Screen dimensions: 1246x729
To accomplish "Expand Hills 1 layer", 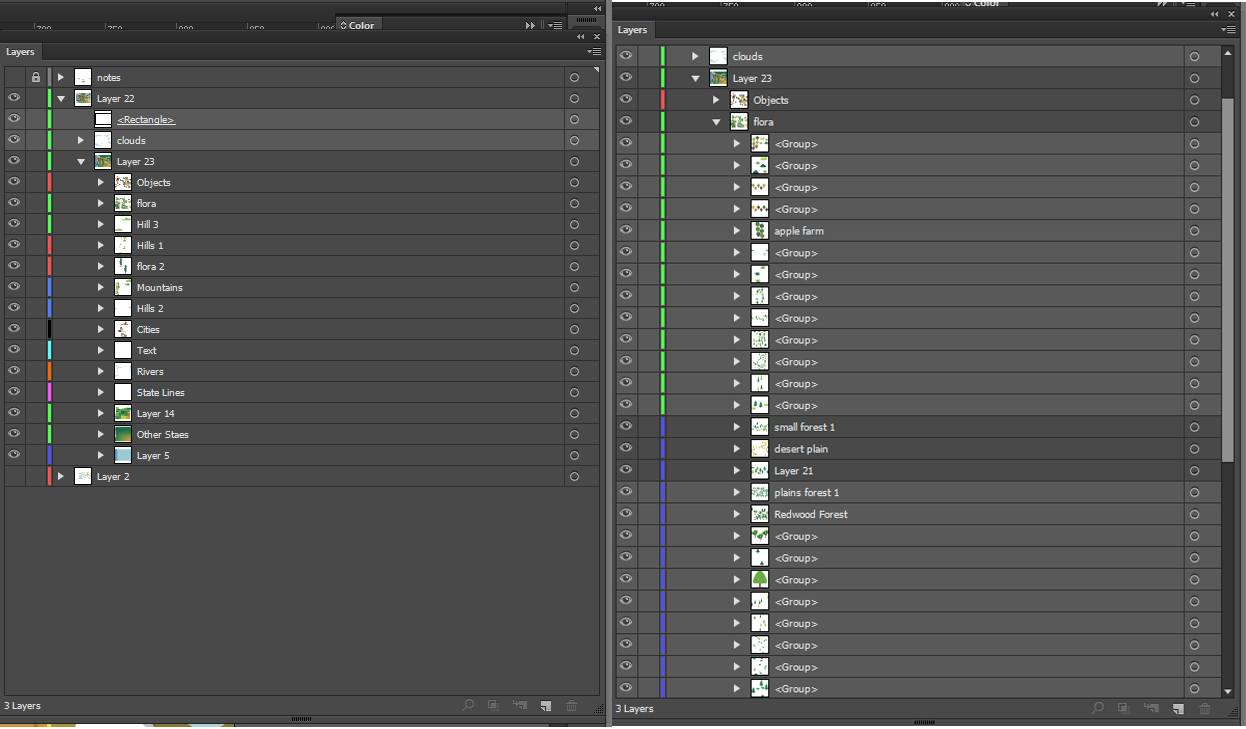I will point(101,245).
